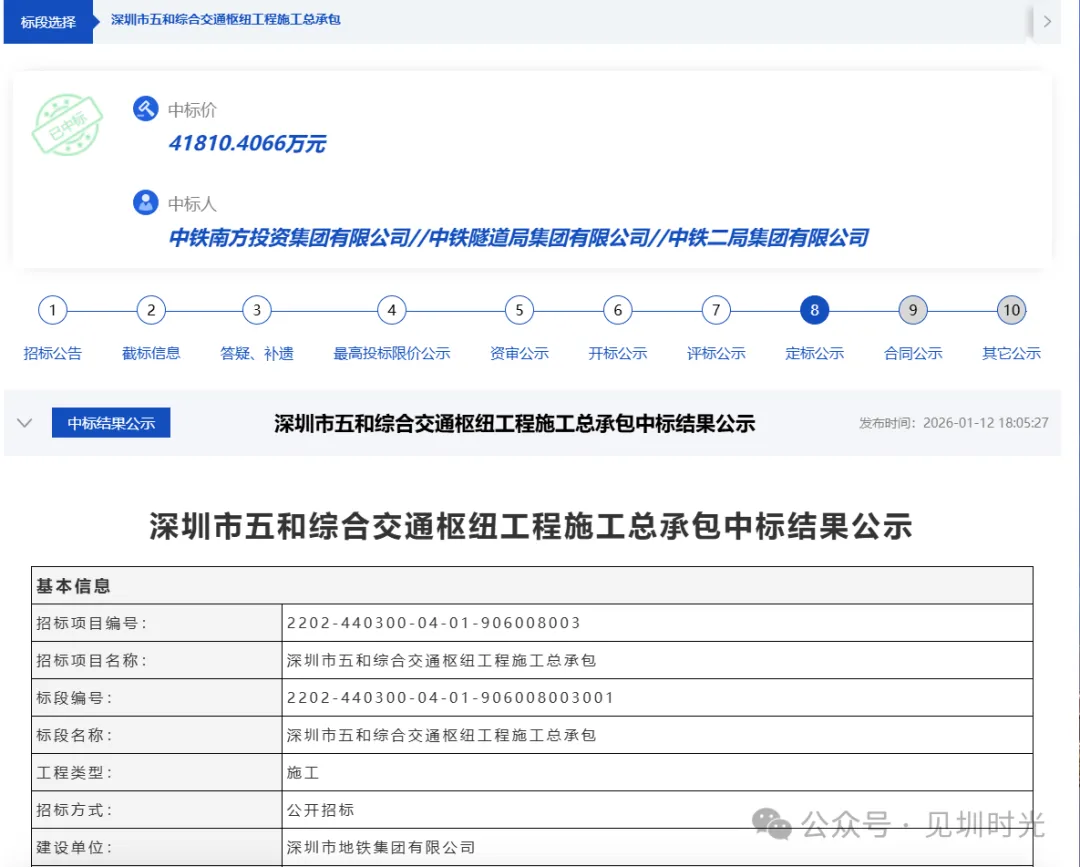Open the 截标信息 stage

click(151, 353)
